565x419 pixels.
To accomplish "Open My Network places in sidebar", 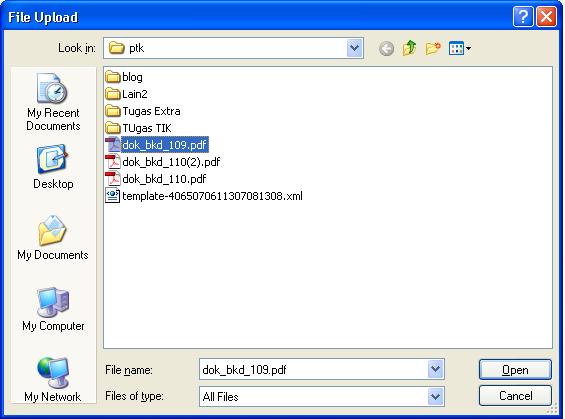I will 53,379.
